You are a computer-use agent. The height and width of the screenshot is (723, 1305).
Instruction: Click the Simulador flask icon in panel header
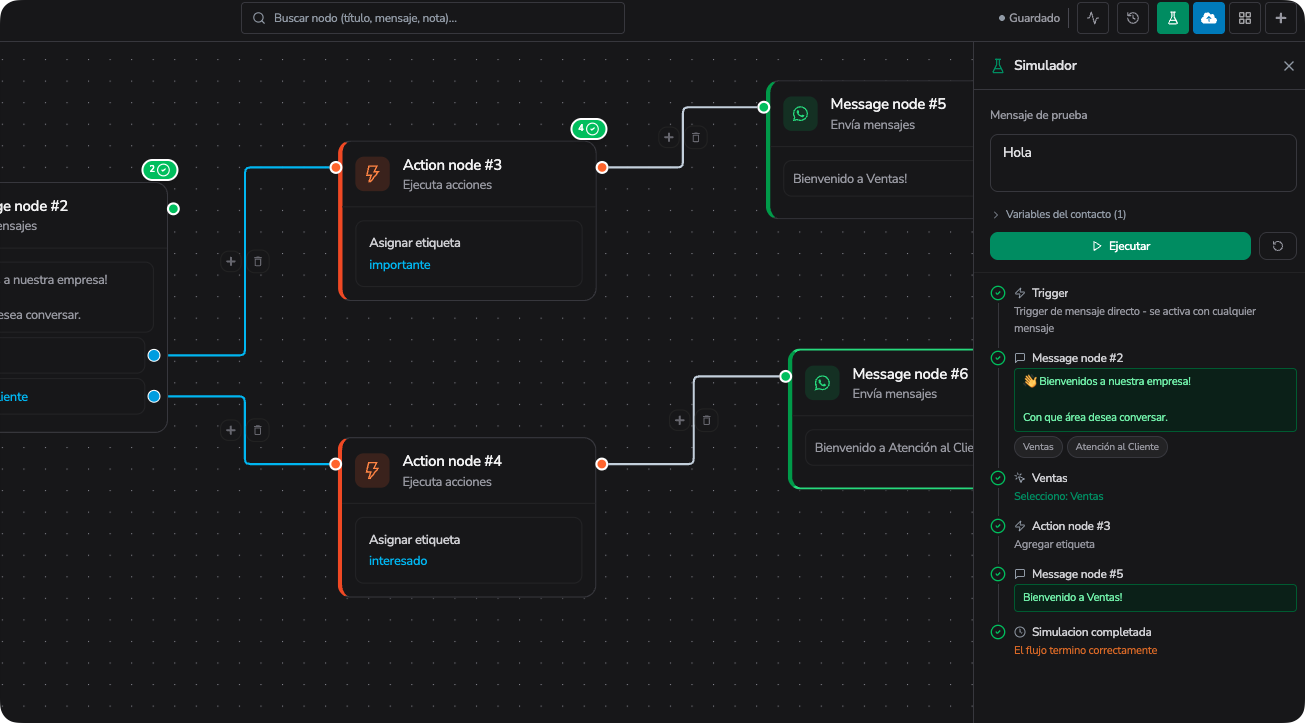[997, 66]
